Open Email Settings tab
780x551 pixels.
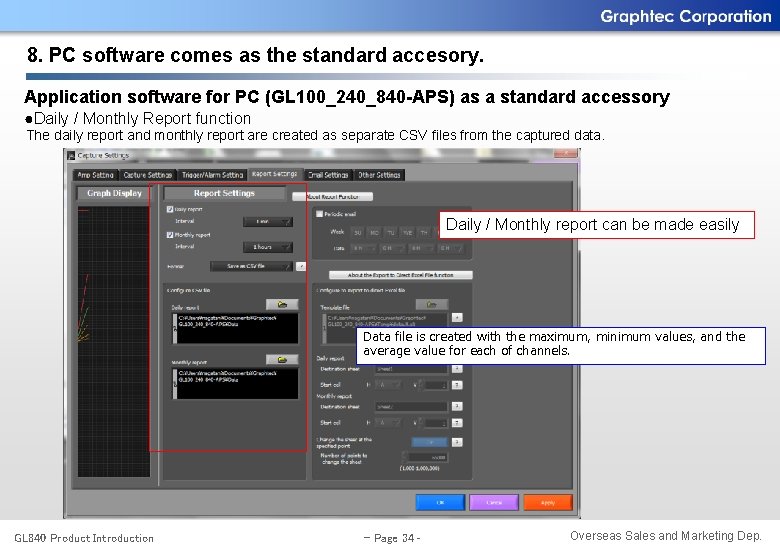tap(328, 175)
